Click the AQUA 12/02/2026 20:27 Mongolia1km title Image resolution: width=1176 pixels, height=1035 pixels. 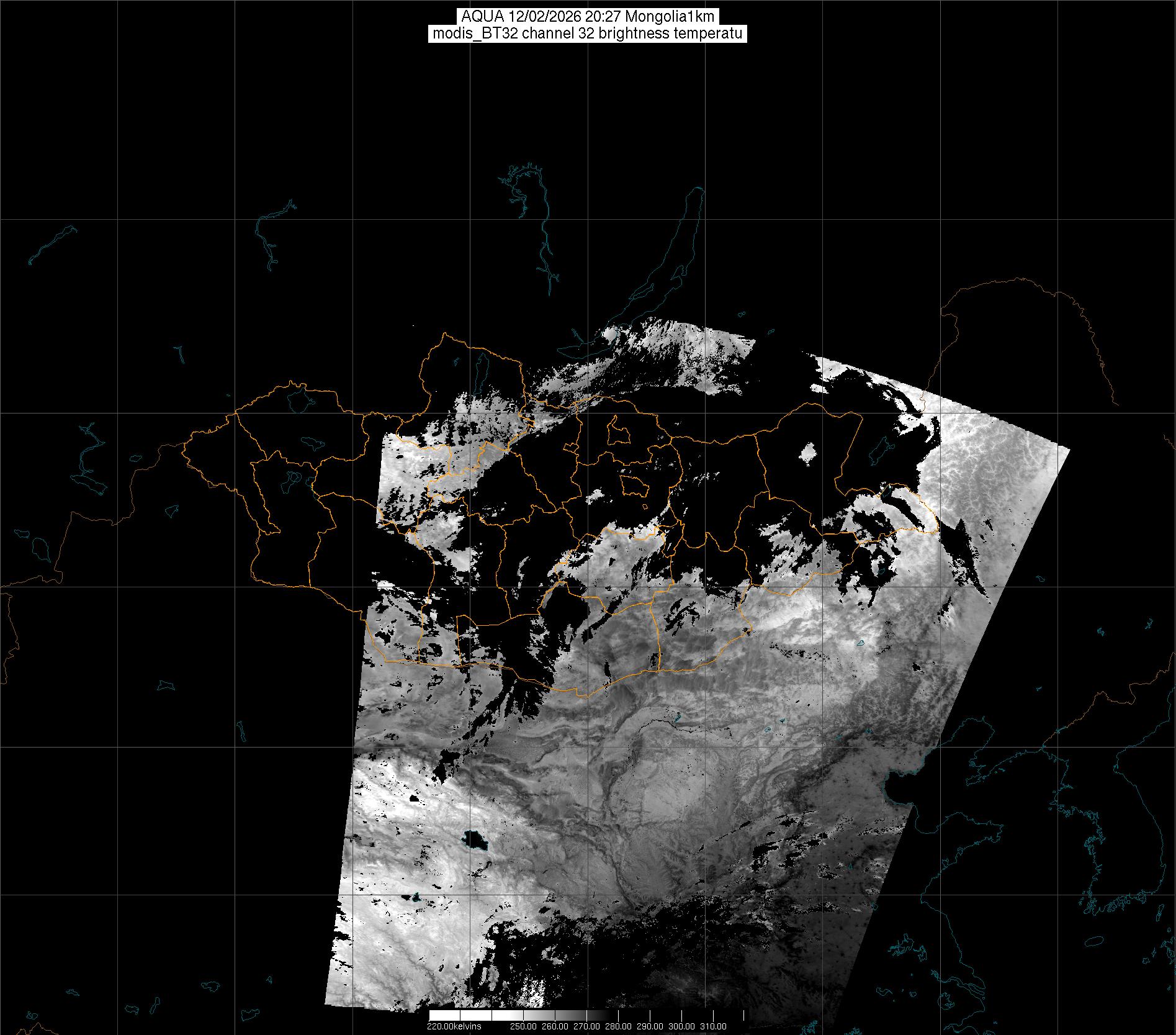tap(588, 17)
